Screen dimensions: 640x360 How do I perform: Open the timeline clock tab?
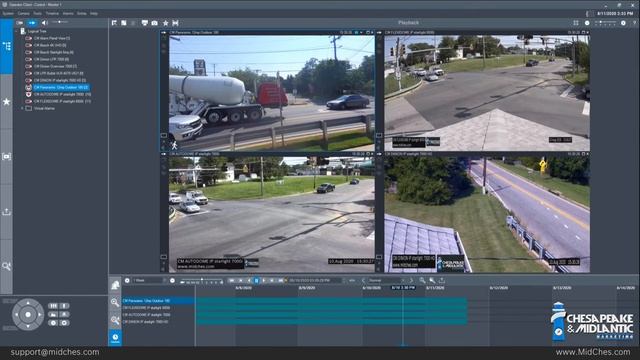[115, 338]
